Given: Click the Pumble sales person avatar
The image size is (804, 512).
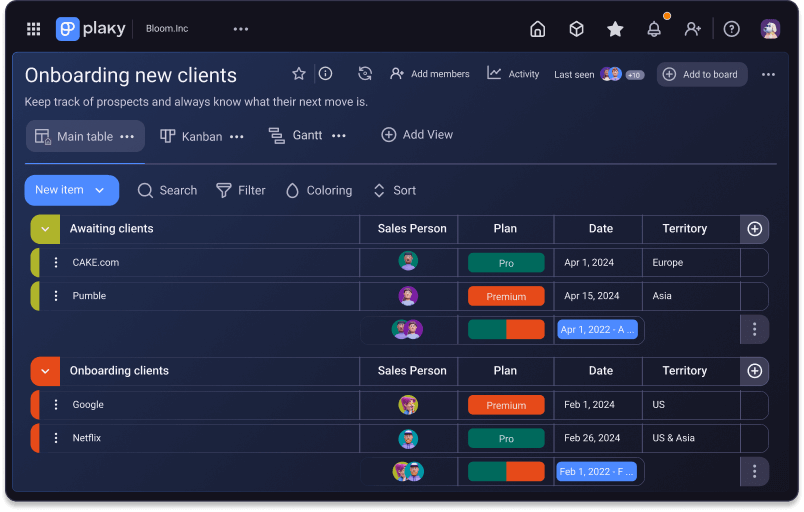Looking at the screenshot, I should [408, 296].
